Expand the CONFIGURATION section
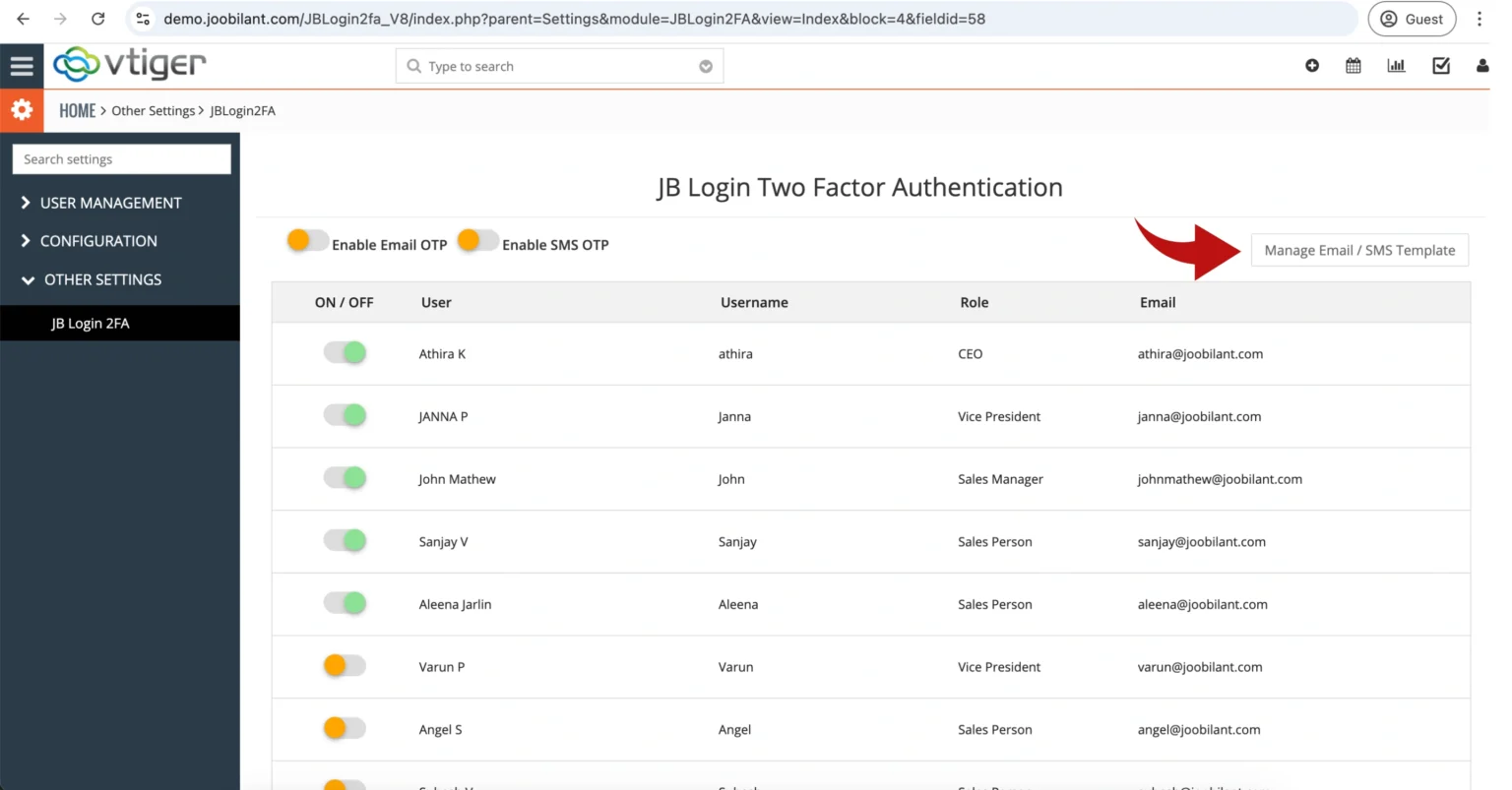 (98, 241)
